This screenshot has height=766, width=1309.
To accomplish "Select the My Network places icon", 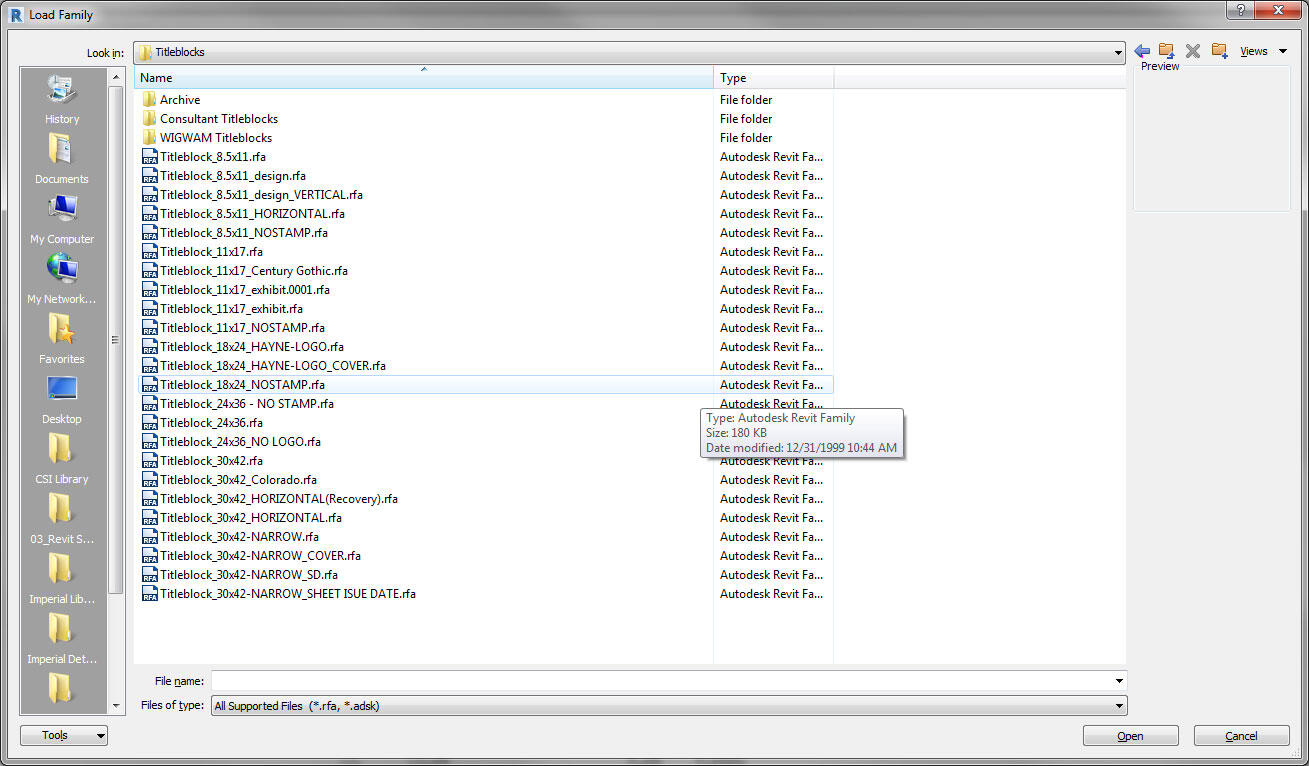I will pos(62,280).
